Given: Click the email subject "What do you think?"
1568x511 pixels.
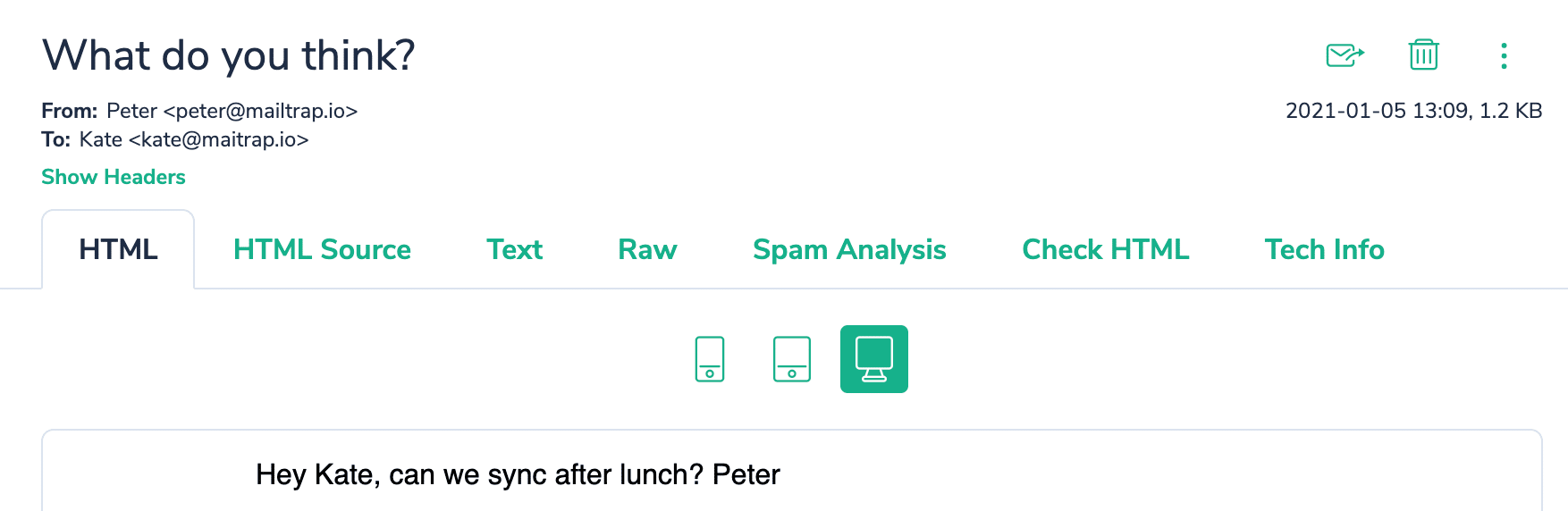Looking at the screenshot, I should pos(229,55).
